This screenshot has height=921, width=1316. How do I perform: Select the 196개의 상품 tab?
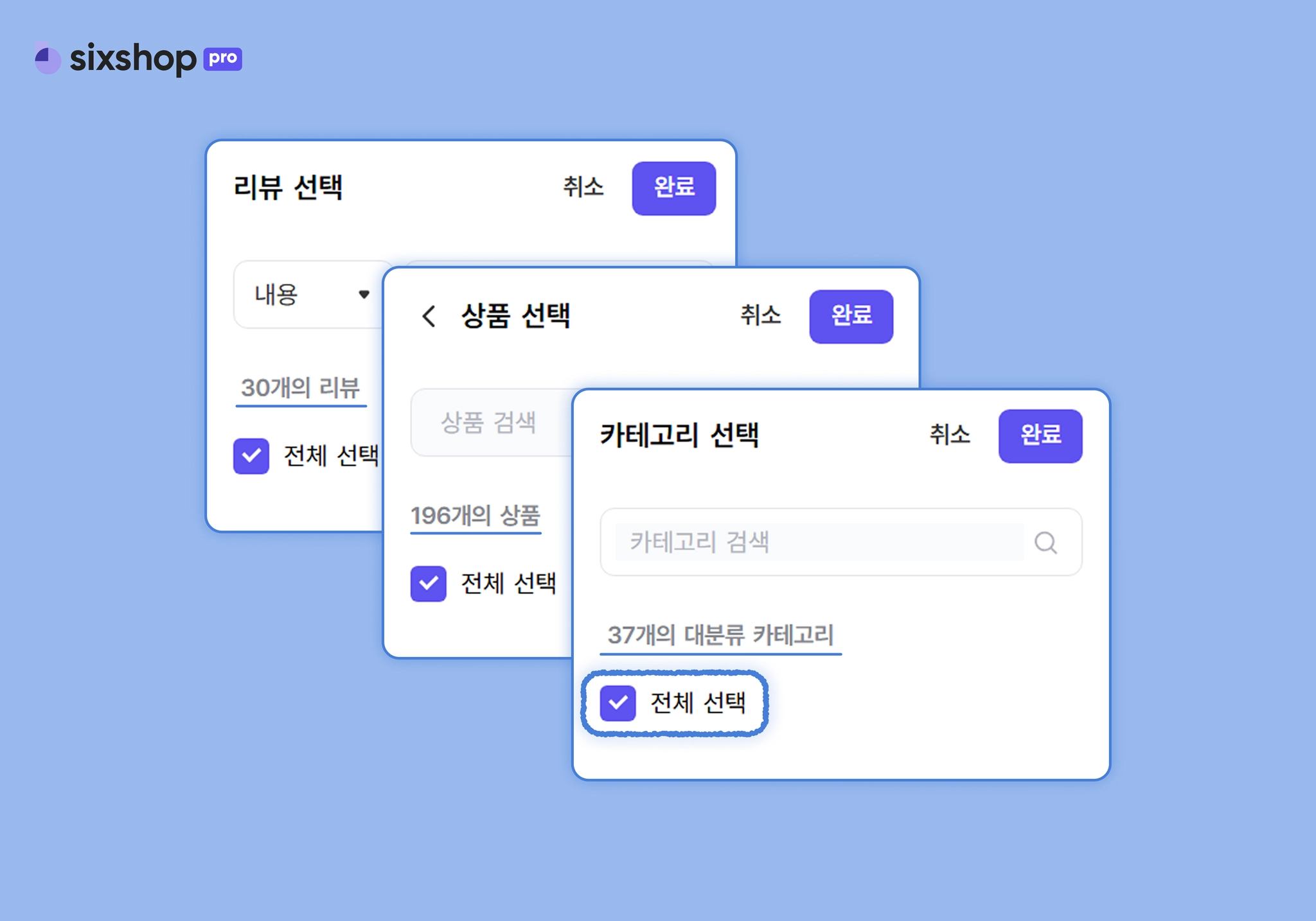(x=476, y=516)
